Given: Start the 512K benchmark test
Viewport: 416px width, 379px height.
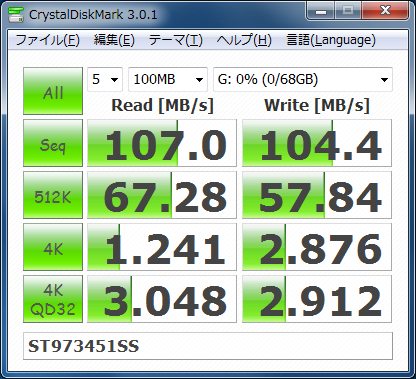Looking at the screenshot, I should tap(53, 195).
